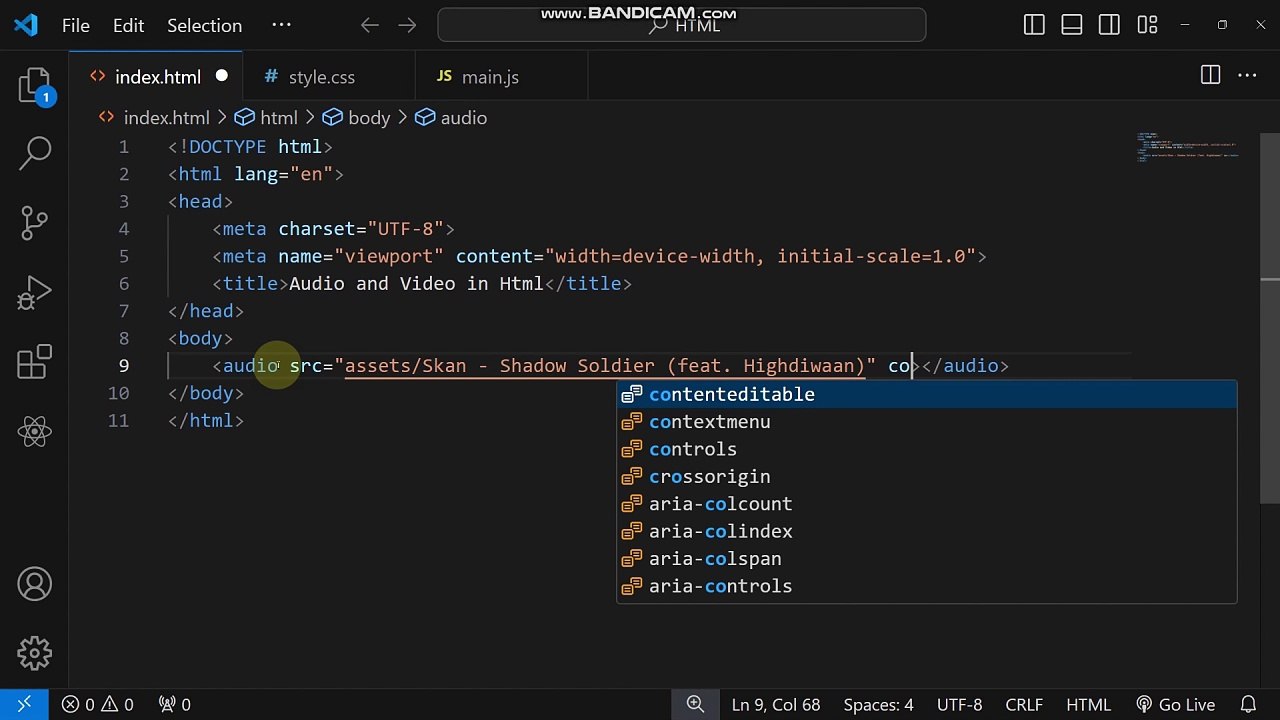
Task: Click the charset="UTF-8" meta line
Action: coord(333,229)
